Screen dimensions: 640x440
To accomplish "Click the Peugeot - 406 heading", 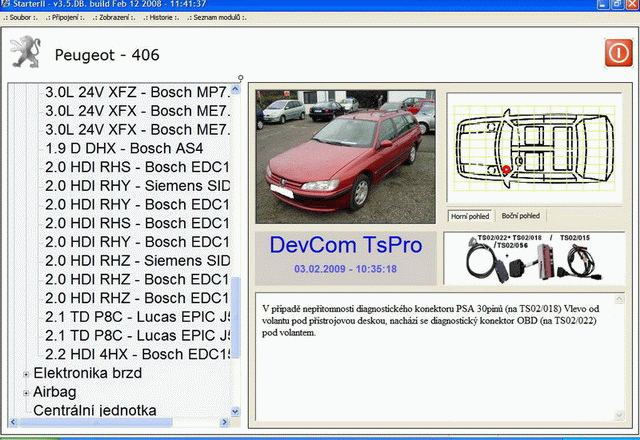I will (107, 55).
